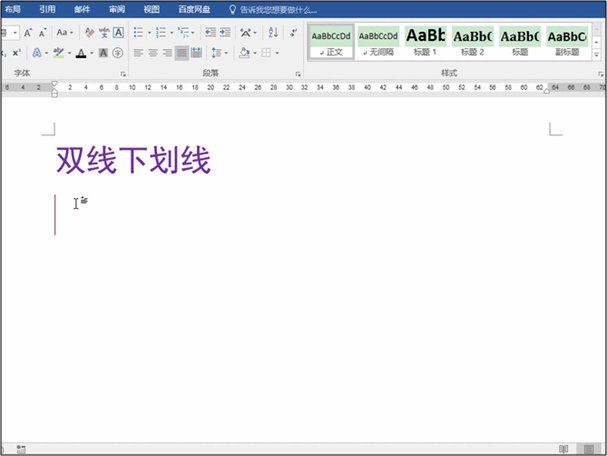The image size is (607, 456).
Task: Increase font size with grow font icon
Action: pos(28,33)
